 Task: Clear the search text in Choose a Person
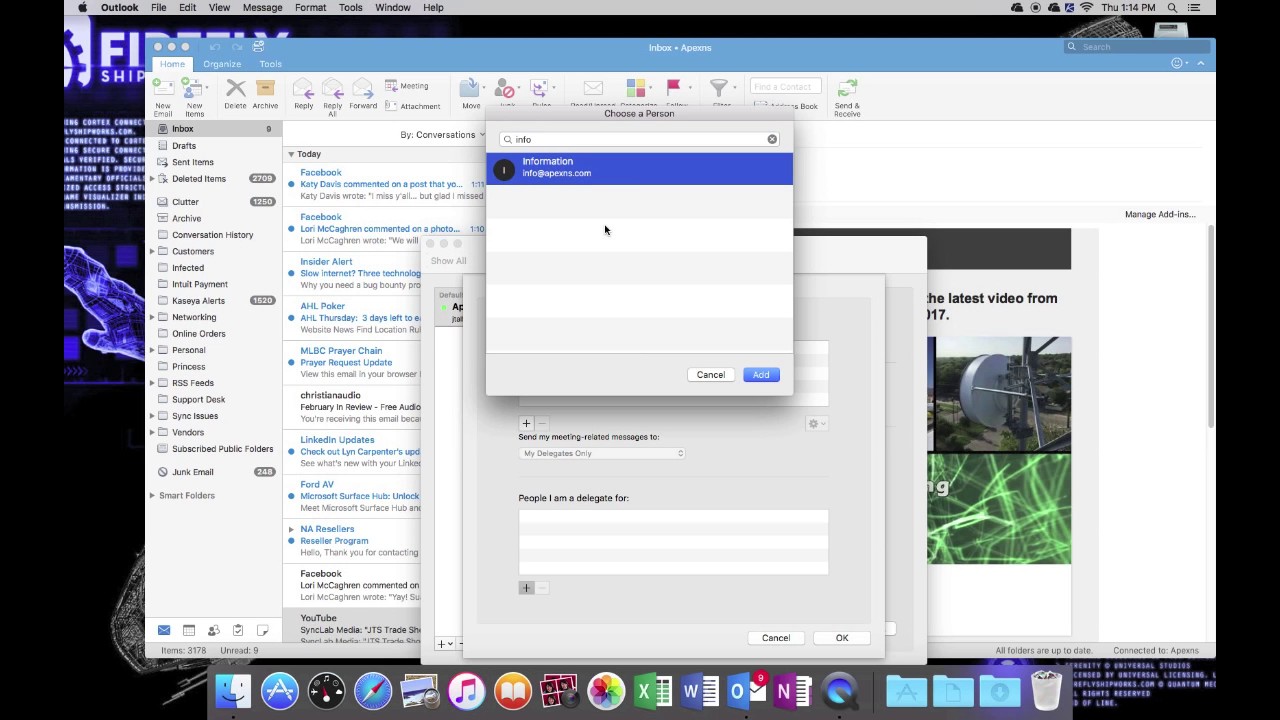772,139
